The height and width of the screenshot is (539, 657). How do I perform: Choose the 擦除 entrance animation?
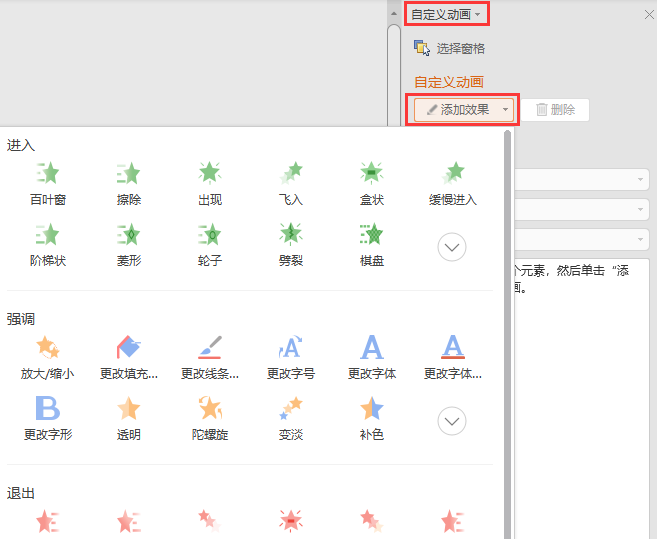click(129, 183)
